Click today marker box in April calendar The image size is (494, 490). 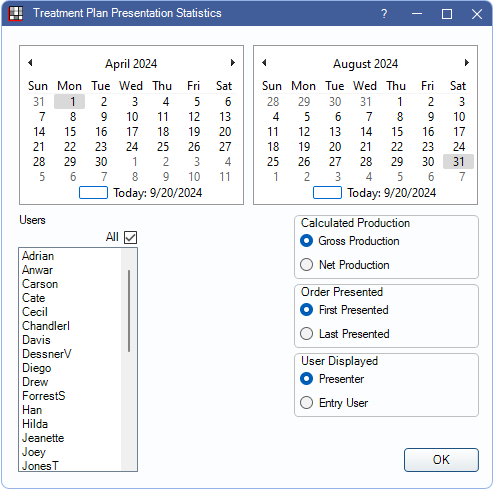pyautogui.click(x=93, y=192)
